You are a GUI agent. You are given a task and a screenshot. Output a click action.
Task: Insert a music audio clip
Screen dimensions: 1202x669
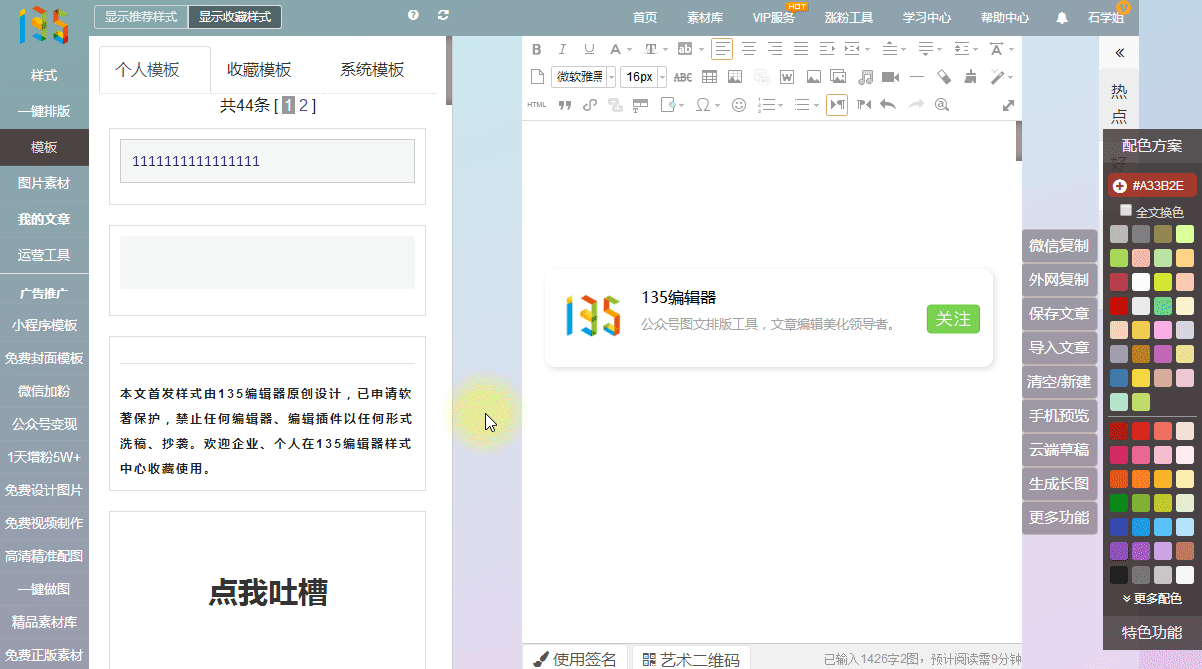[x=865, y=77]
